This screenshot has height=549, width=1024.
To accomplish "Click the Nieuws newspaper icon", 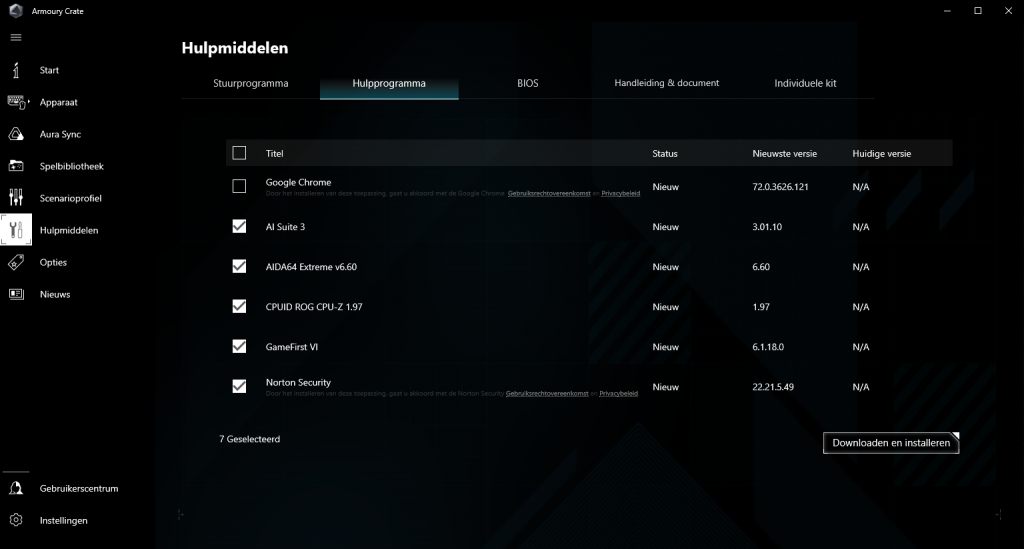I will 16,294.
